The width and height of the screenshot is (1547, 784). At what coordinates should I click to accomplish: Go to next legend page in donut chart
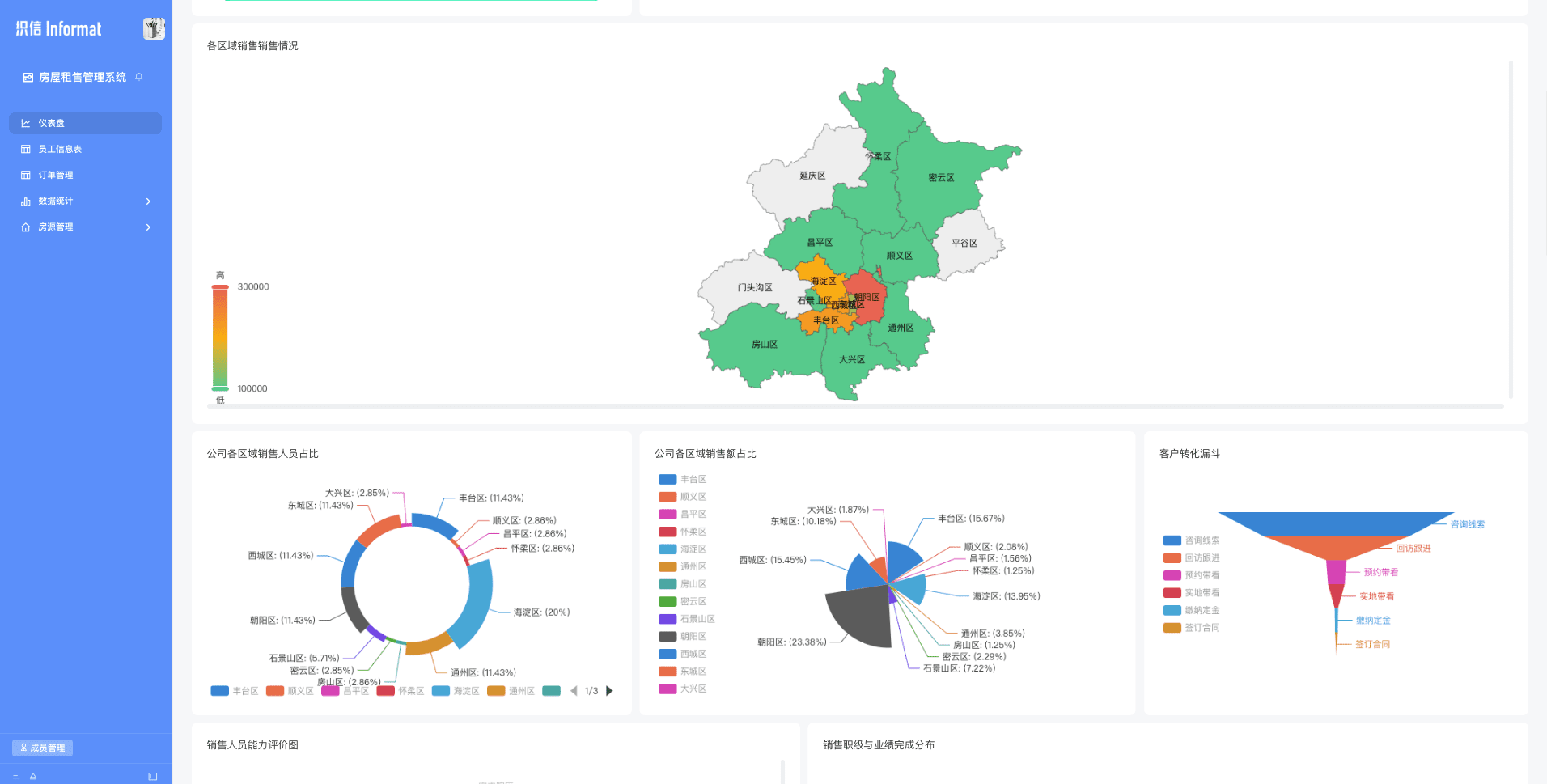coord(610,691)
